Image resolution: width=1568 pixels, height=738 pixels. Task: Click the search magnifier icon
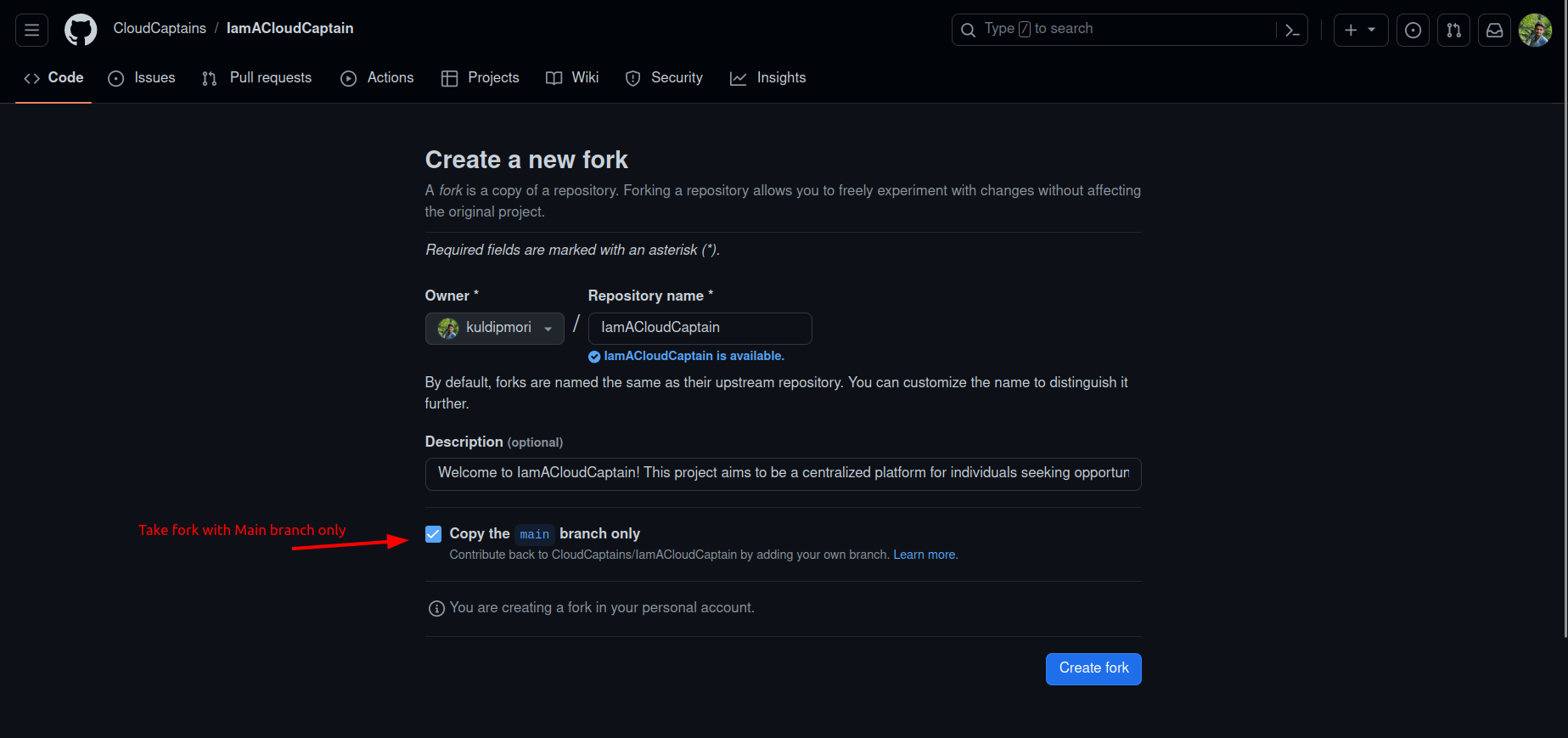(968, 30)
